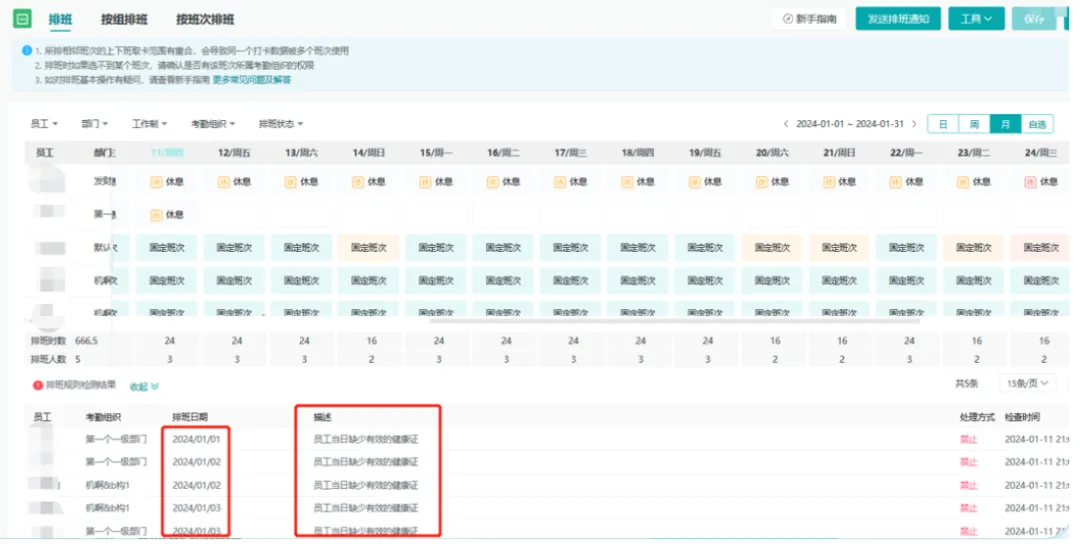This screenshot has width=1080, height=549.
Task: Click top row rest icon under 15/周一
Action: coord(425,182)
